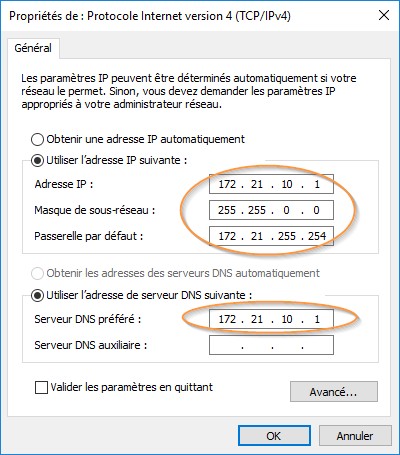The height and width of the screenshot is (455, 400).
Task: Choose Utiliser l'adresse de serveur DNS suivante
Action: pos(37,295)
